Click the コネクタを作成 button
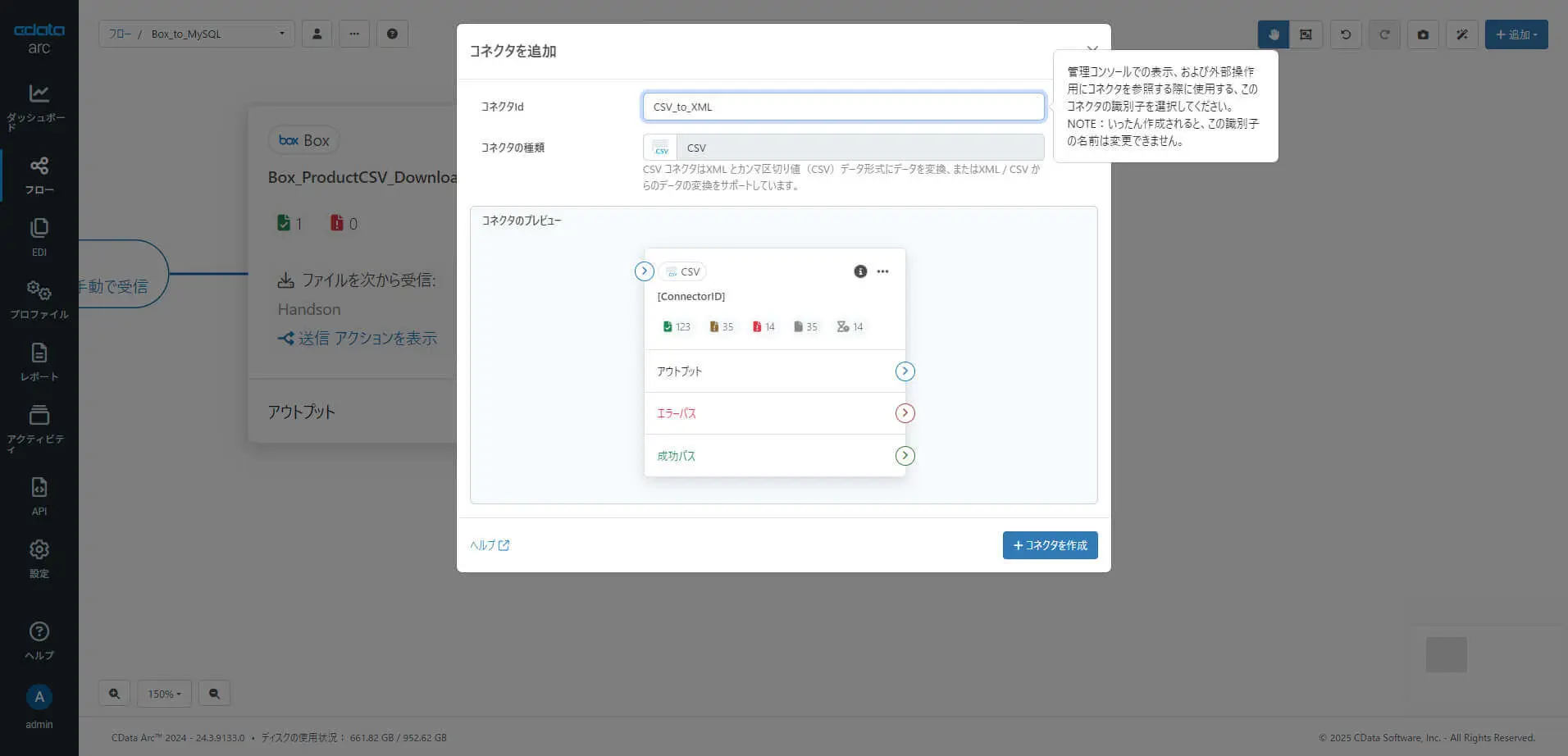Viewport: 1568px width, 756px height. pyautogui.click(x=1050, y=545)
